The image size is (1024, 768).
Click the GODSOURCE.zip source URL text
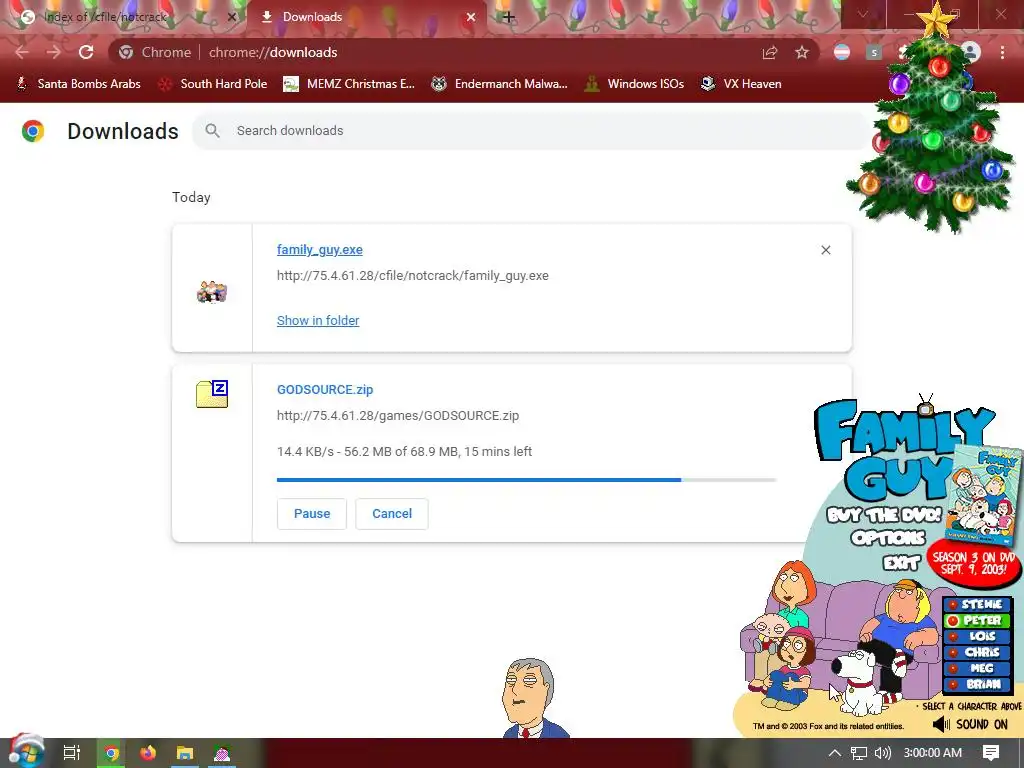tap(398, 416)
